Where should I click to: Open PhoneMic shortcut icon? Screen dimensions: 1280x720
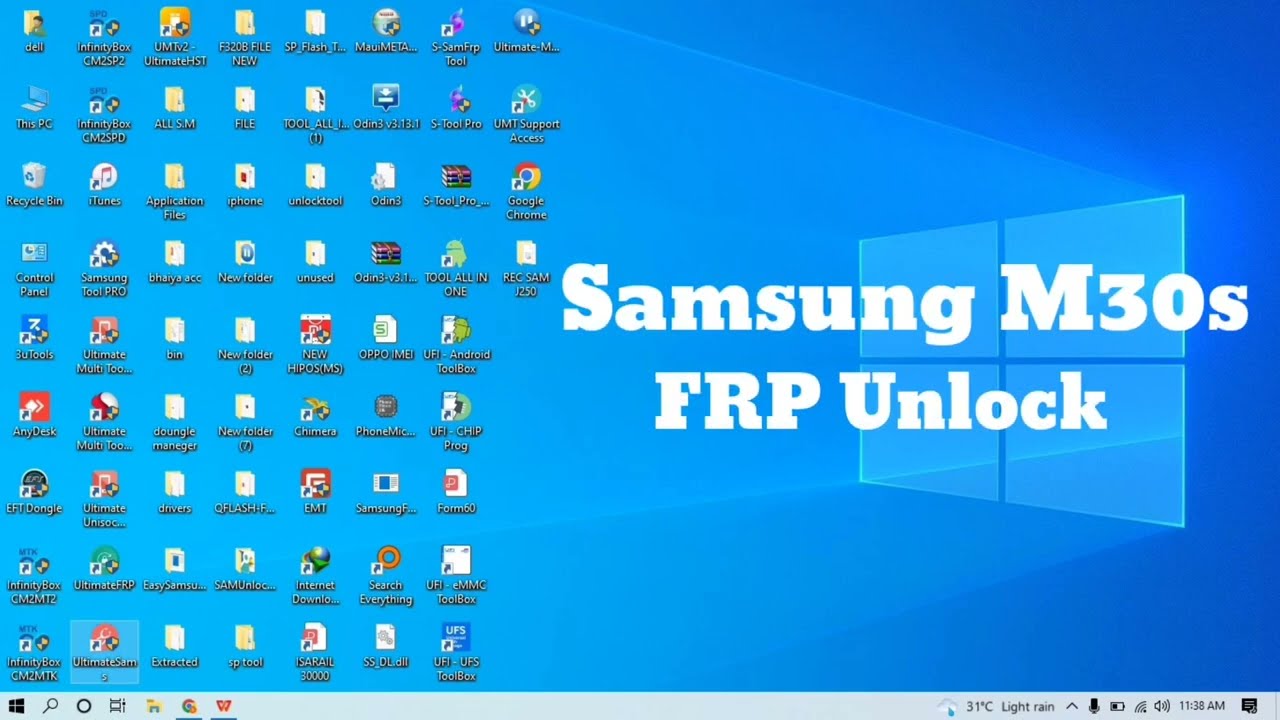tap(386, 415)
